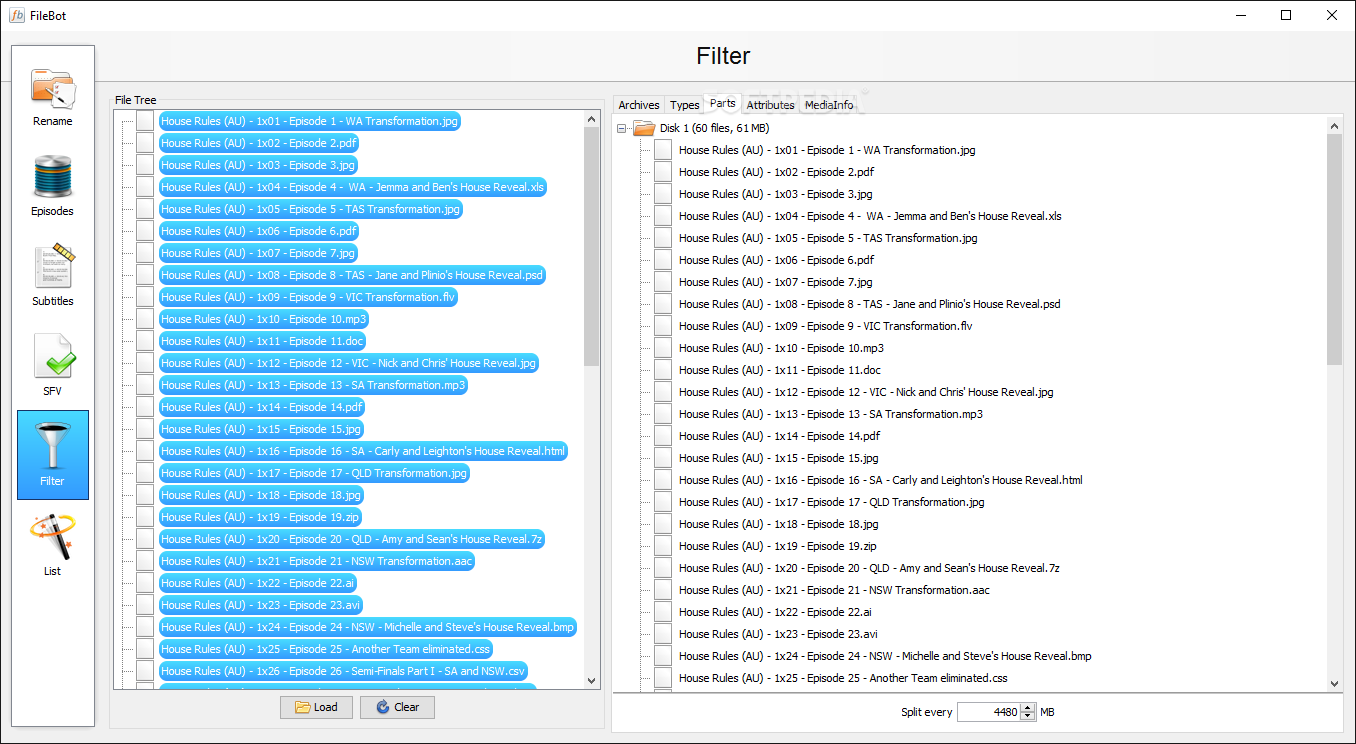The width and height of the screenshot is (1356, 744).
Task: Select 1x26 Semi-Finals Part I.csv in File Tree
Action: point(343,671)
